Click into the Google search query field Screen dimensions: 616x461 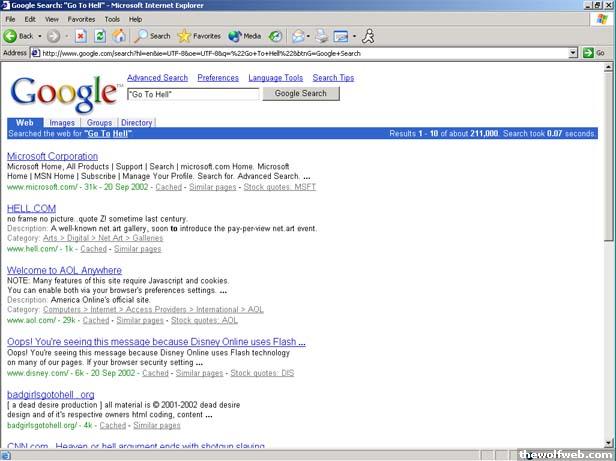193,94
